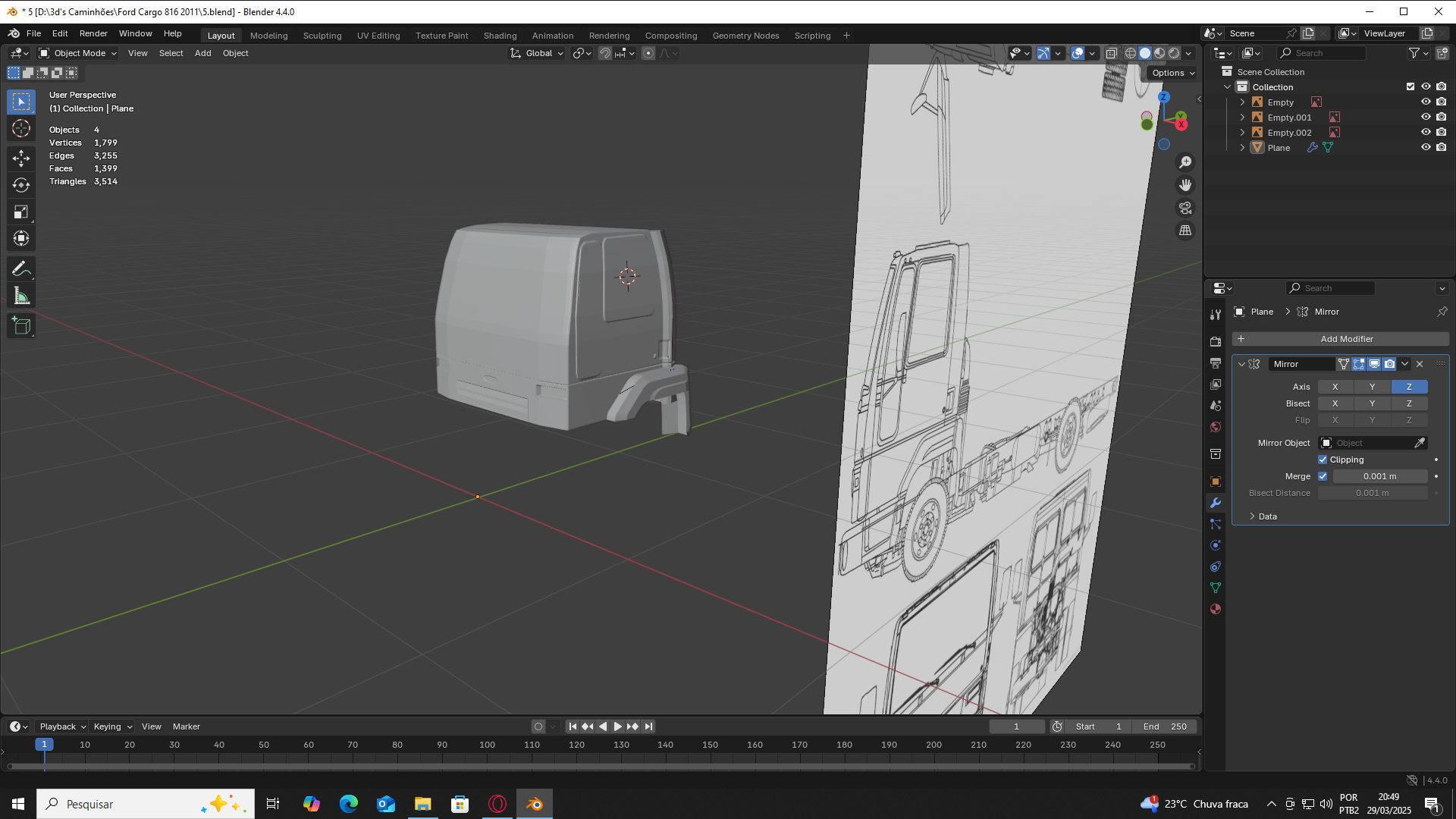Viewport: 1456px width, 819px height.
Task: Switch to the Sculpting workspace tab
Action: coord(322,36)
